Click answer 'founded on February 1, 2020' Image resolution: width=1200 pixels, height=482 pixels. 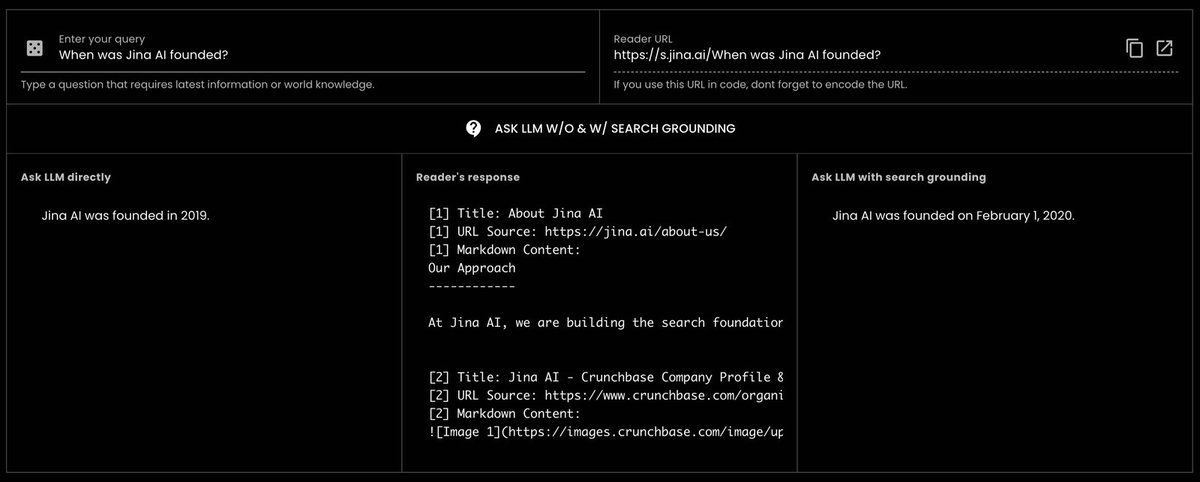point(954,215)
